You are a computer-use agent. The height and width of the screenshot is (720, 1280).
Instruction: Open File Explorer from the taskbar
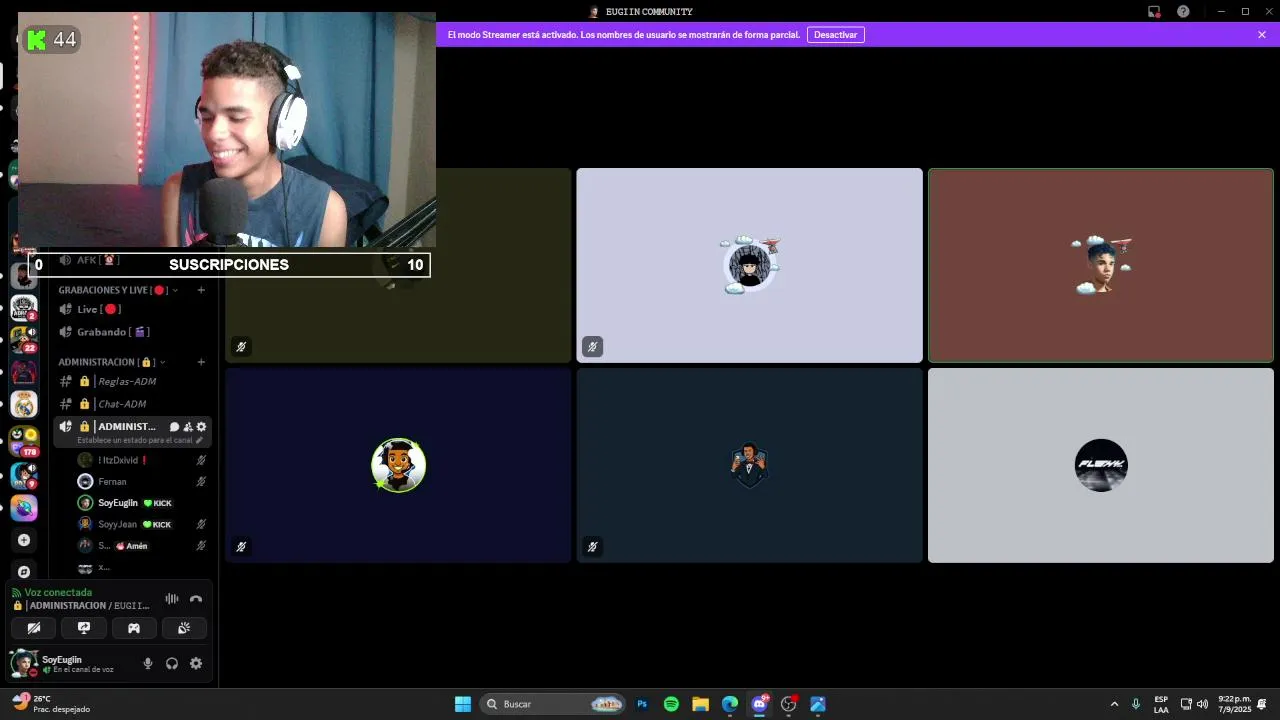(700, 704)
